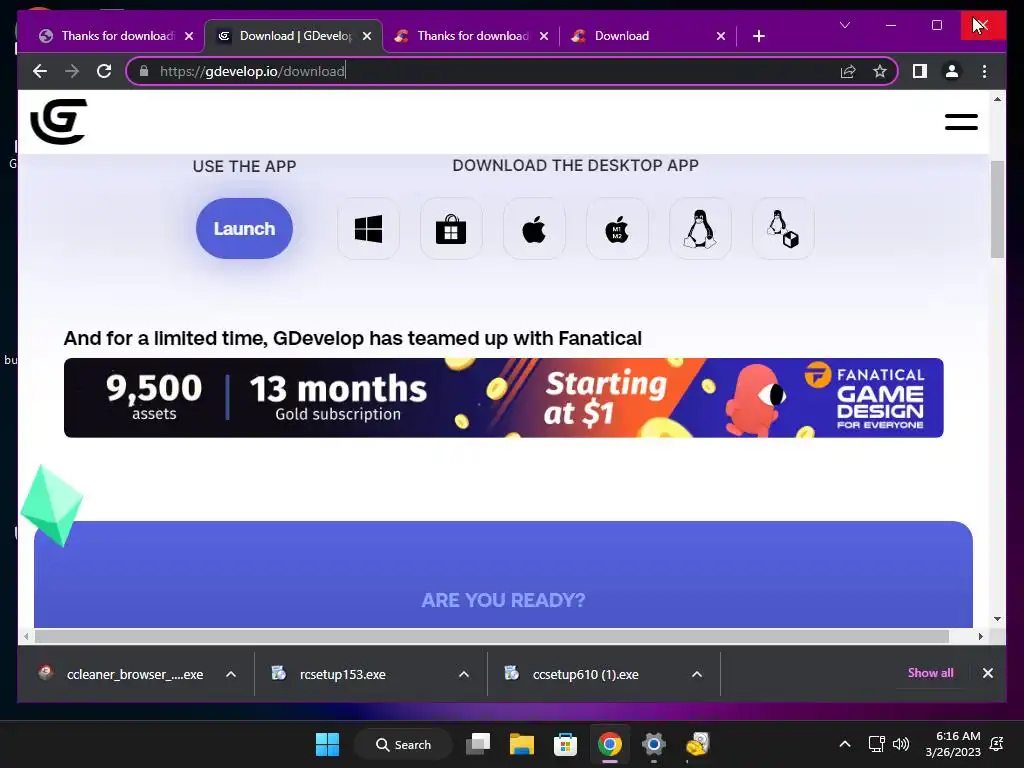Toggle the browser side panel

point(920,71)
